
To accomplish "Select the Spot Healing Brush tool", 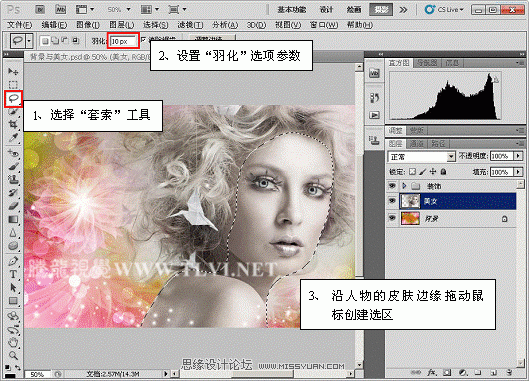I will point(13,153).
